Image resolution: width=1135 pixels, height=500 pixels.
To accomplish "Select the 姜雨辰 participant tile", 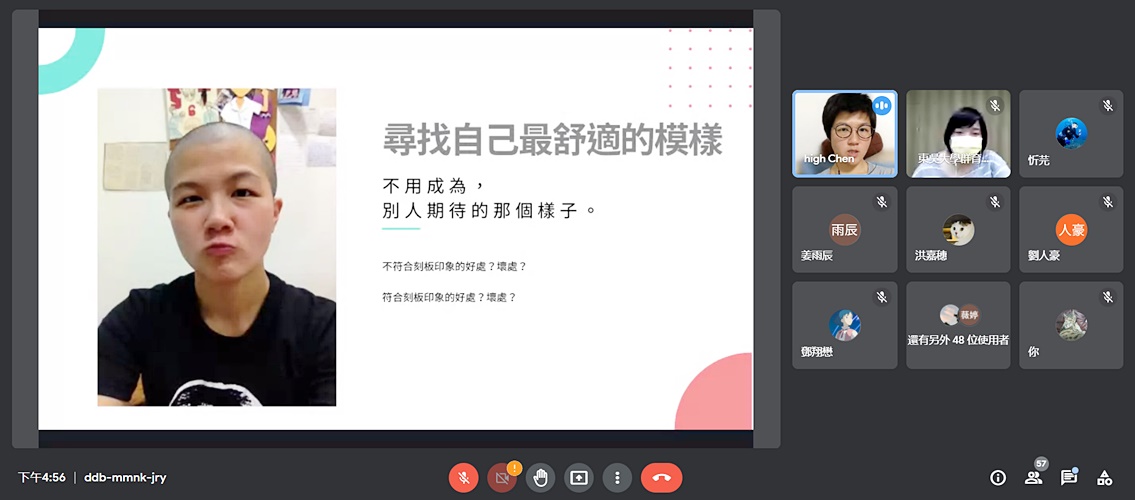I will click(x=844, y=230).
